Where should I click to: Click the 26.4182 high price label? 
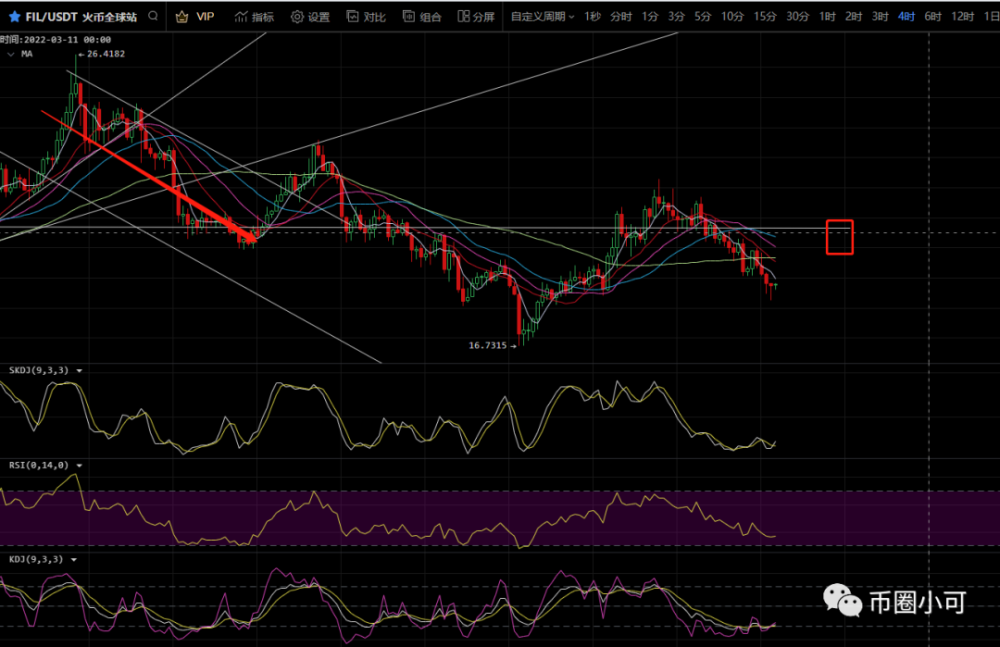point(106,54)
